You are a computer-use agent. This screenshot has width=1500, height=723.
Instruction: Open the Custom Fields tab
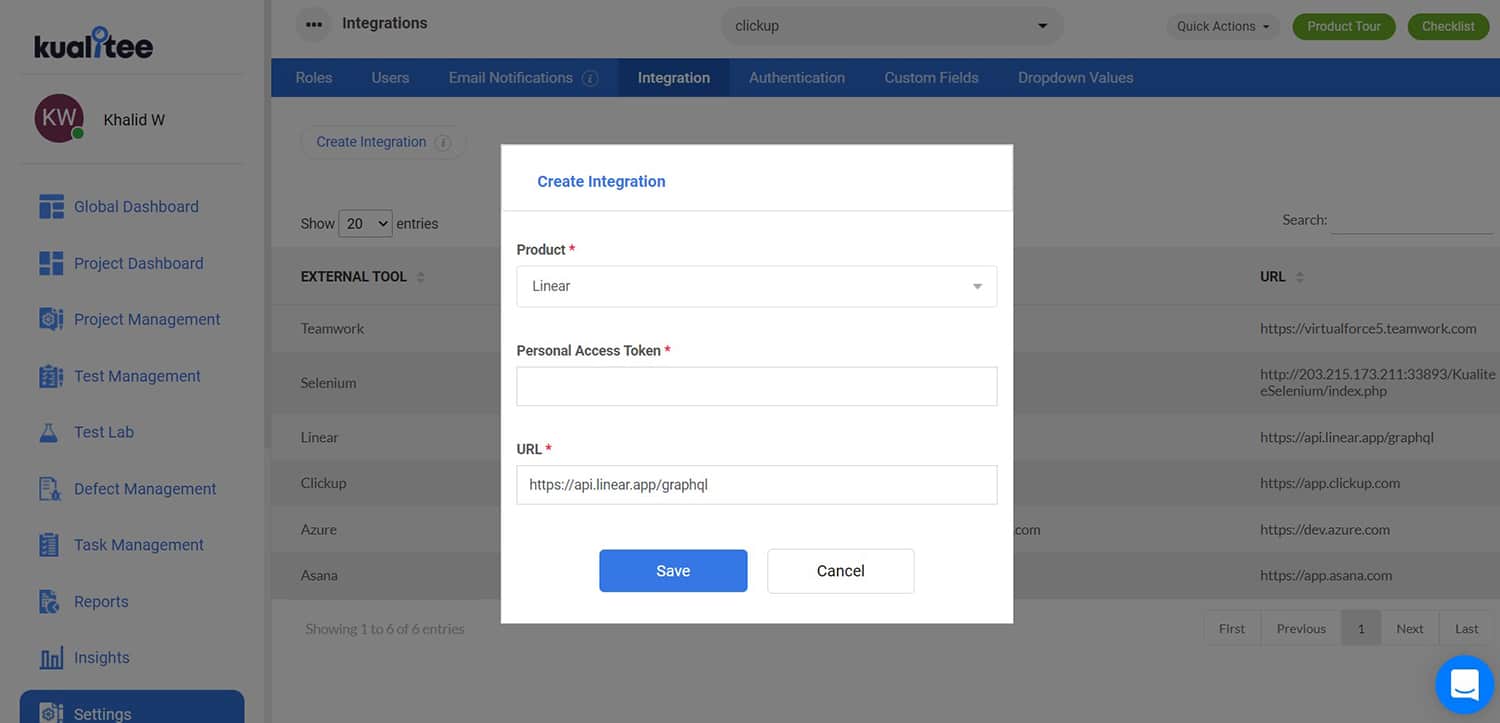point(931,78)
